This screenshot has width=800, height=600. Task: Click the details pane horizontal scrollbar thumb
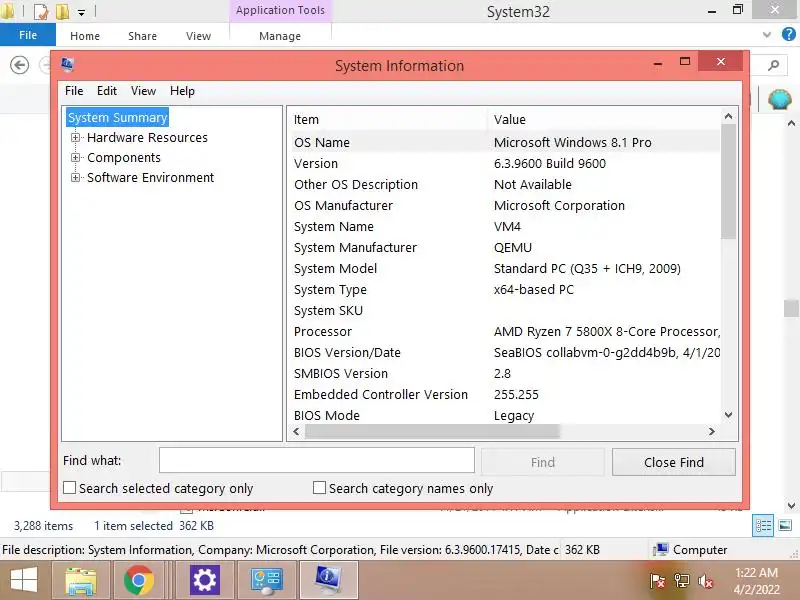pos(432,432)
